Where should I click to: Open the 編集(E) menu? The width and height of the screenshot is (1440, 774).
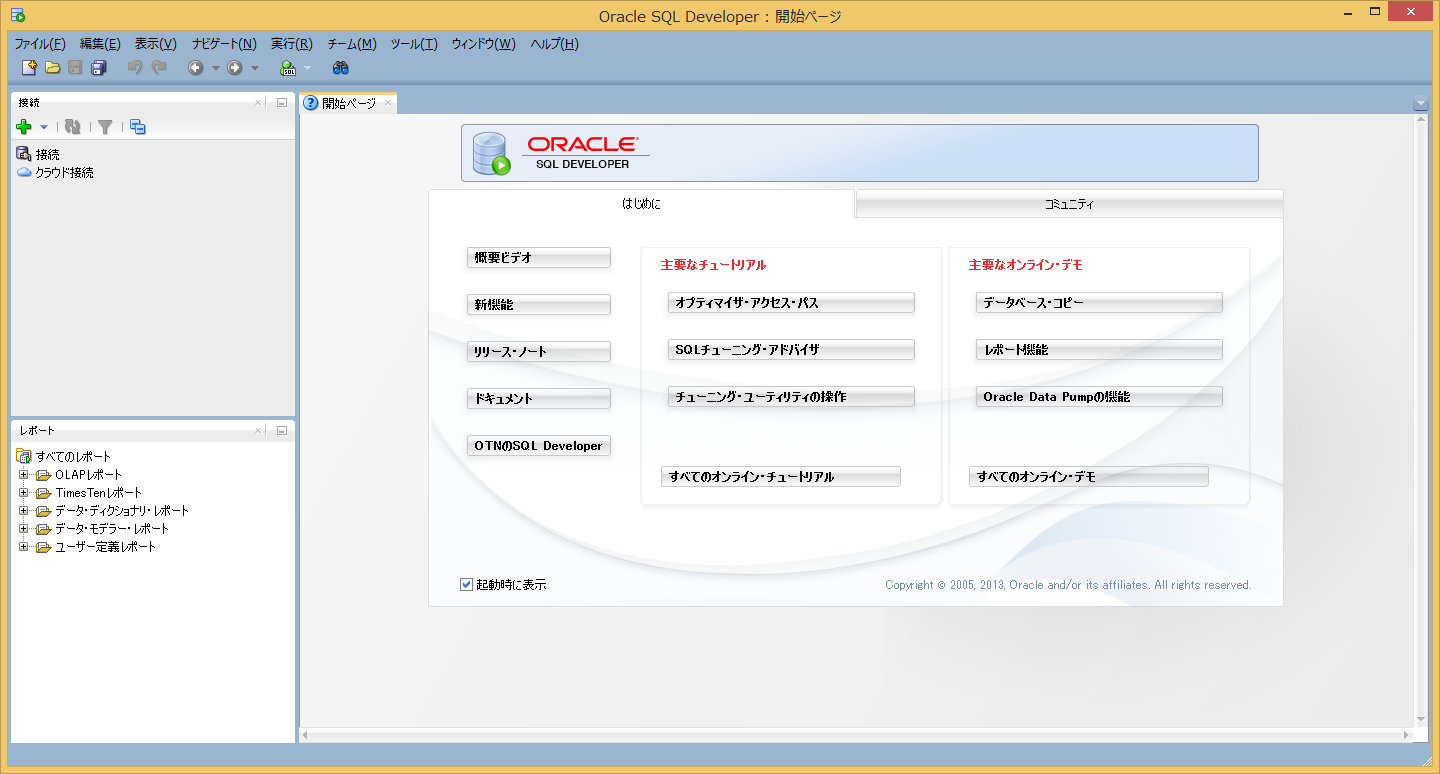click(100, 44)
